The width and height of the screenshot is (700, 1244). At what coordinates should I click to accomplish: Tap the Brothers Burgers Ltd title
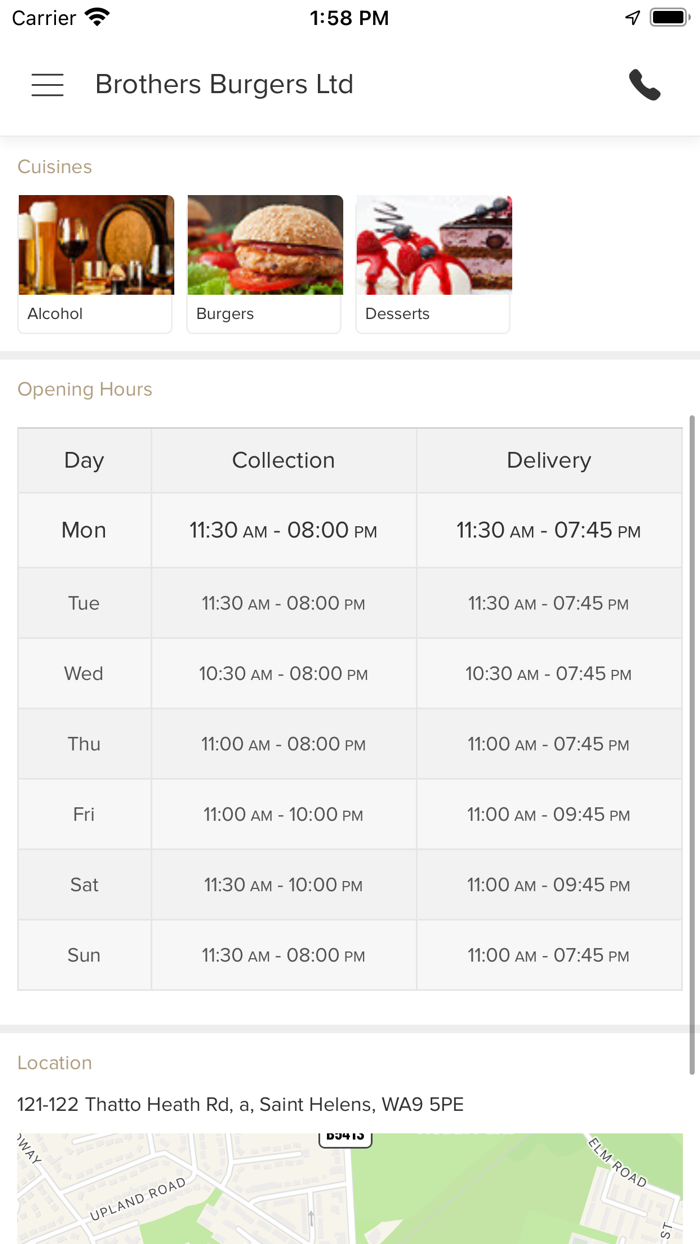coord(224,85)
